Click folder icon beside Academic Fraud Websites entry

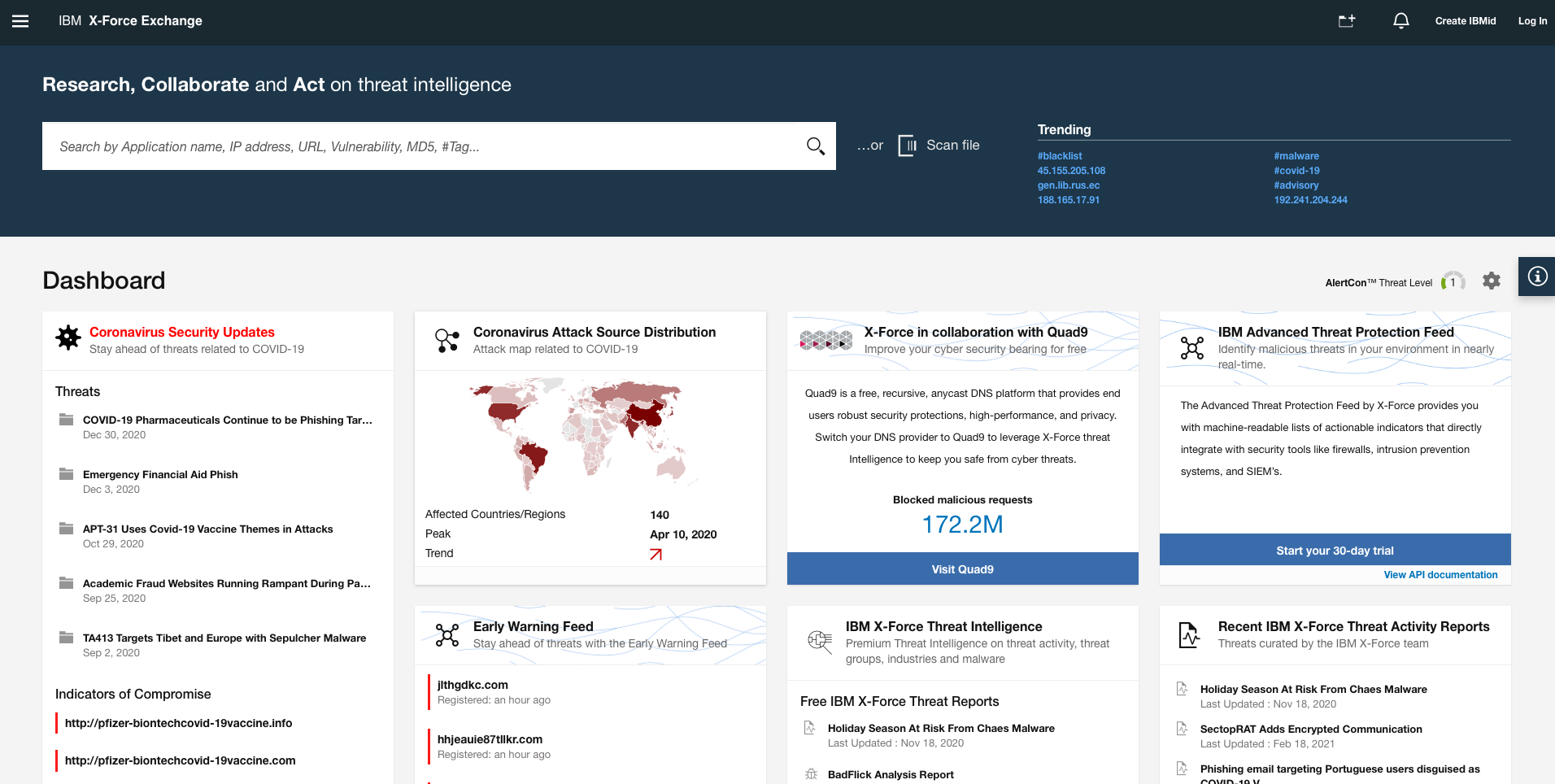click(67, 583)
